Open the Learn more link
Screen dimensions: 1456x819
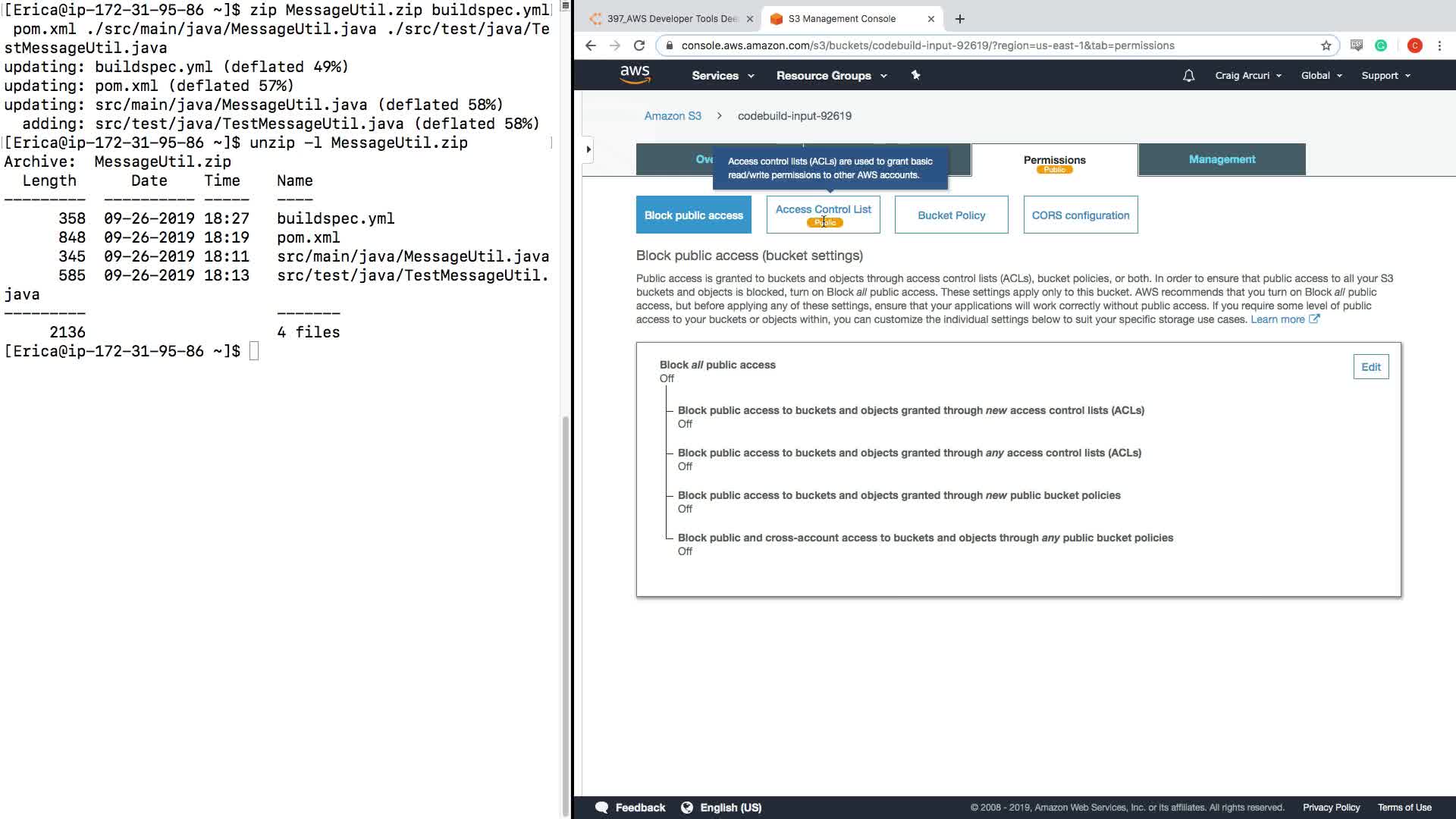[x=1278, y=319]
